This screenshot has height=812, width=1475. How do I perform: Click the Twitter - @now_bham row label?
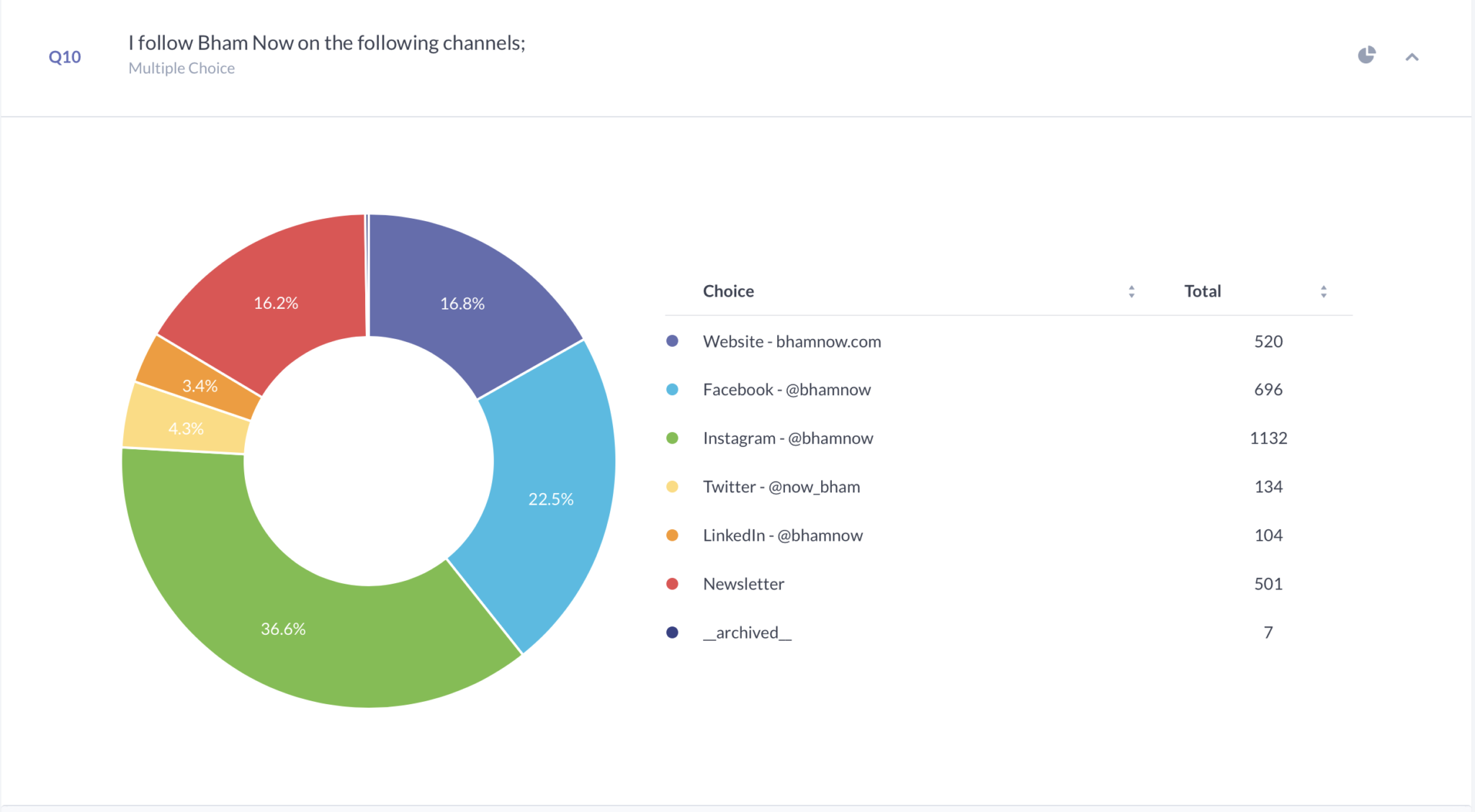[781, 487]
